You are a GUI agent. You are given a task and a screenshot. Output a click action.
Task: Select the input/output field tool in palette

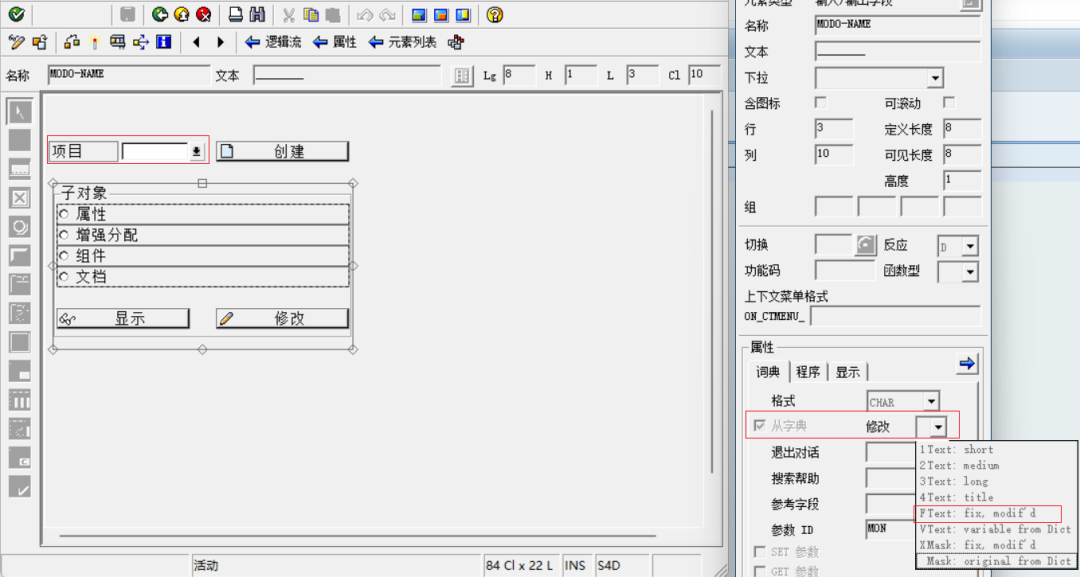[x=19, y=169]
